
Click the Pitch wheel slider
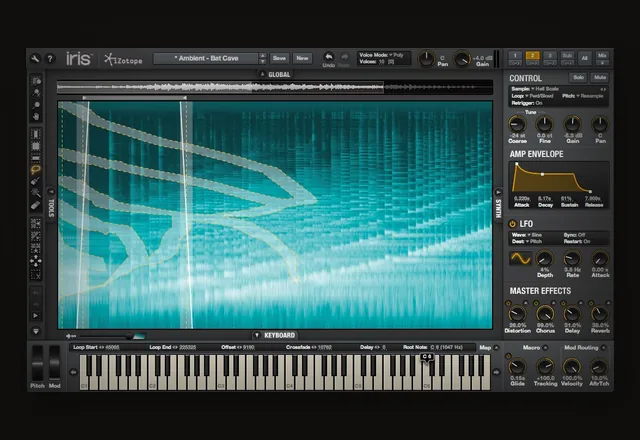pos(37,363)
